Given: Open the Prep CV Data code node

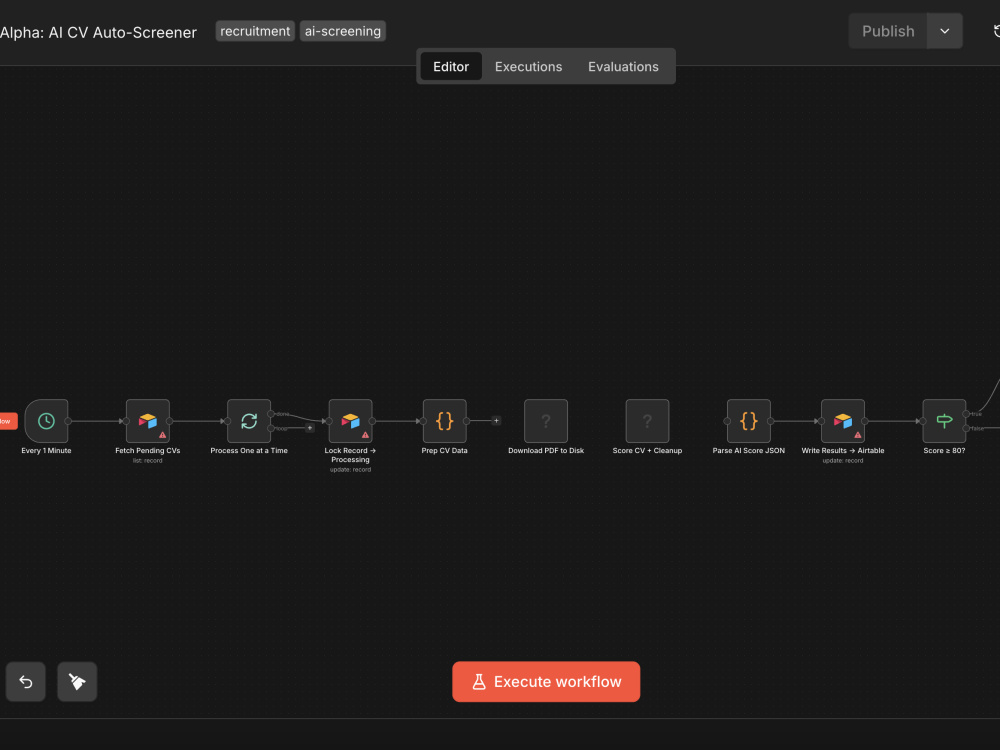Looking at the screenshot, I should pyautogui.click(x=445, y=421).
